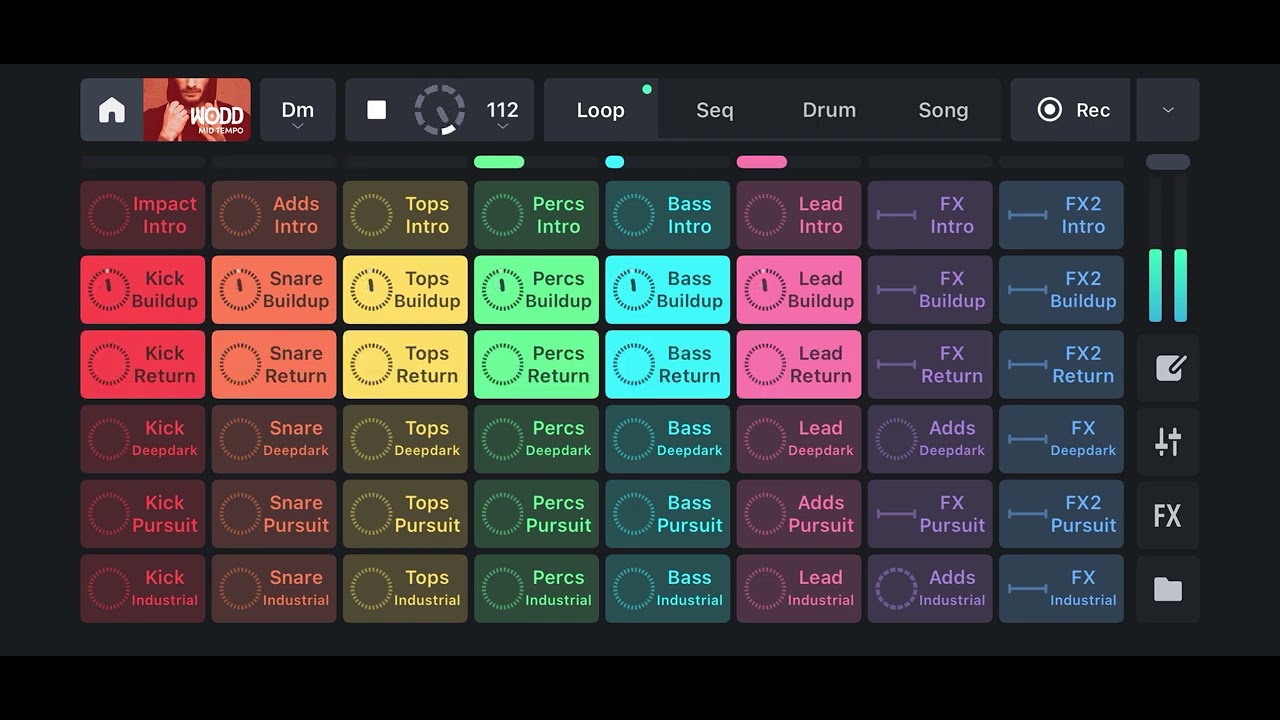Stop the Lead Return pad

[799, 365]
